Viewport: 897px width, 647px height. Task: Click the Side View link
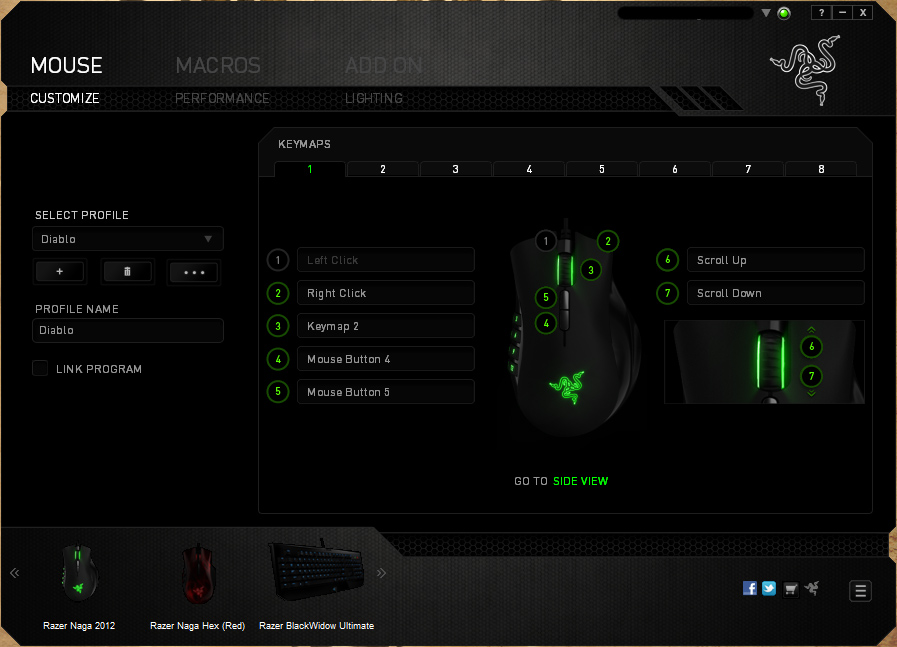click(x=580, y=481)
